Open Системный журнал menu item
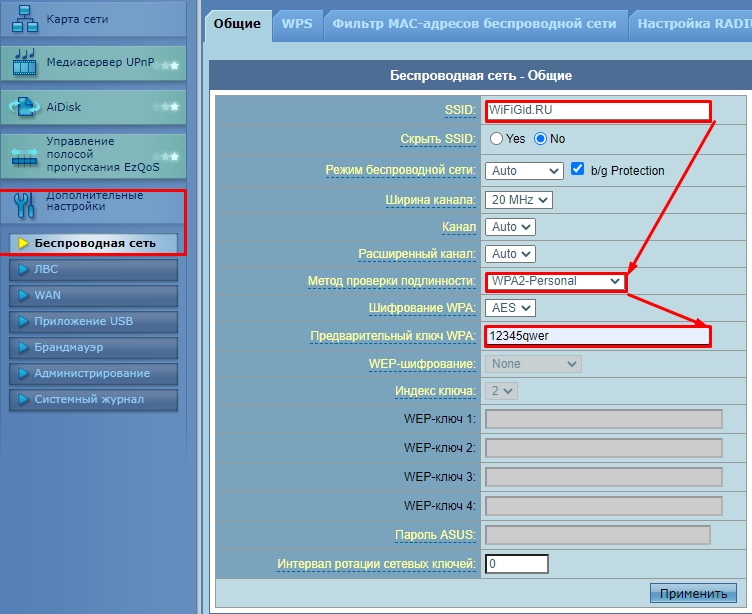Image resolution: width=752 pixels, height=614 pixels. point(94,399)
